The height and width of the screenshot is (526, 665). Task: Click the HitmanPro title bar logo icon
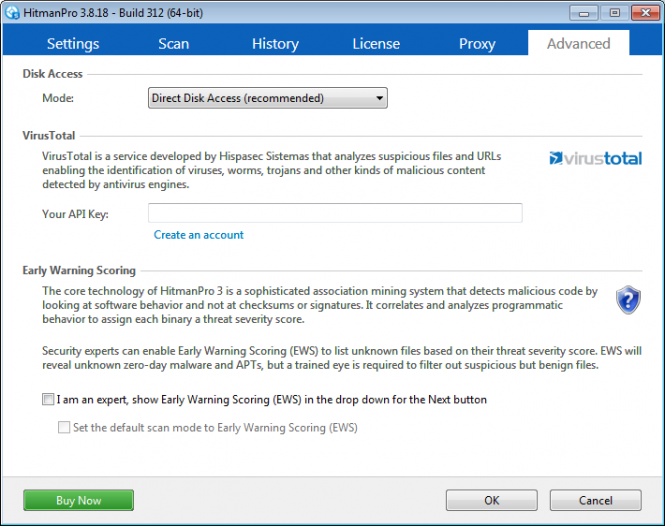tap(12, 13)
